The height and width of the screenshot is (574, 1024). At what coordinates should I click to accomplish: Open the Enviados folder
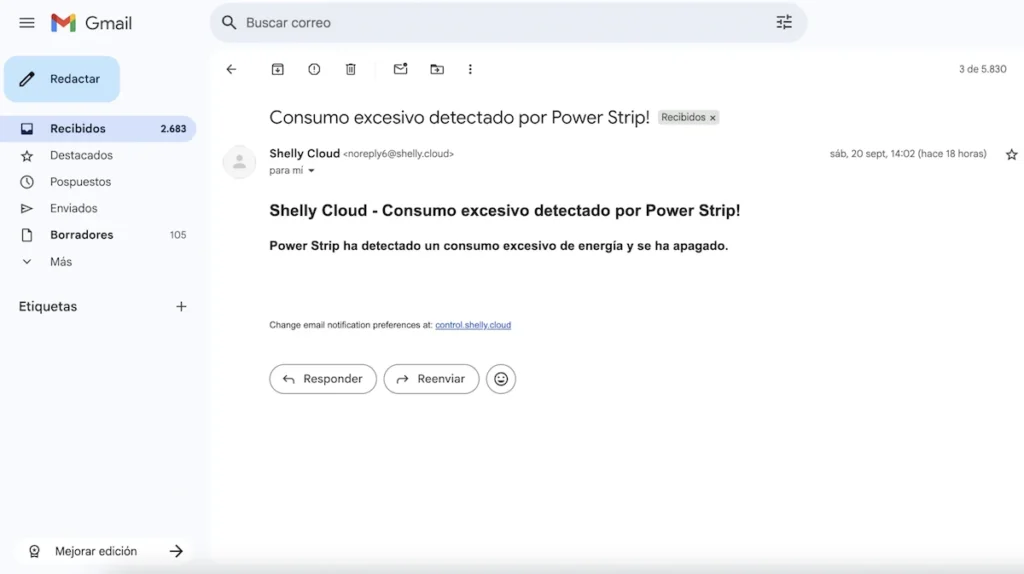pyautogui.click(x=73, y=208)
